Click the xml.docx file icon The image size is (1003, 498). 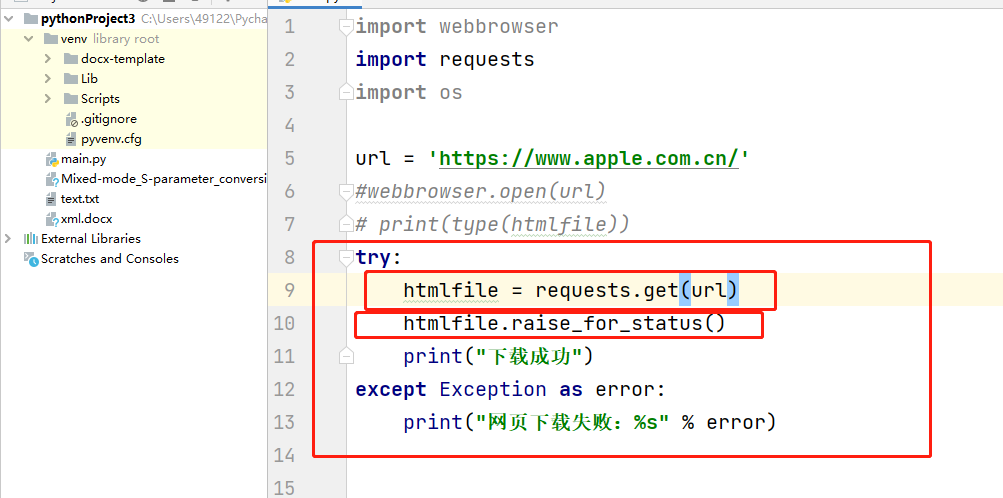click(52, 219)
